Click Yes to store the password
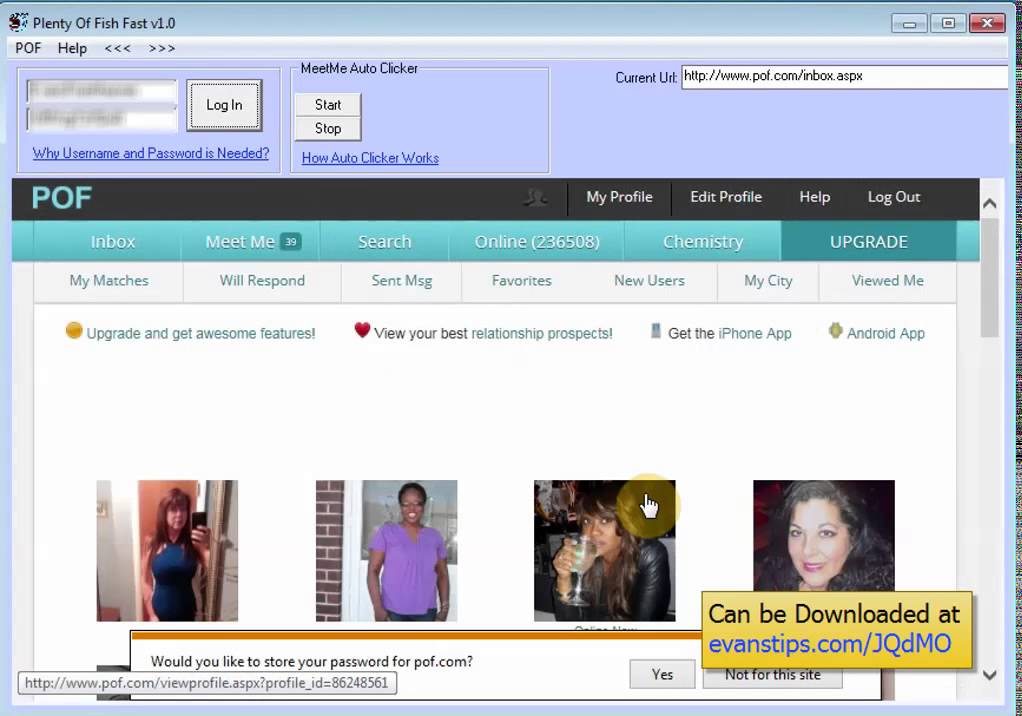Image resolution: width=1022 pixels, height=716 pixels. 662,674
